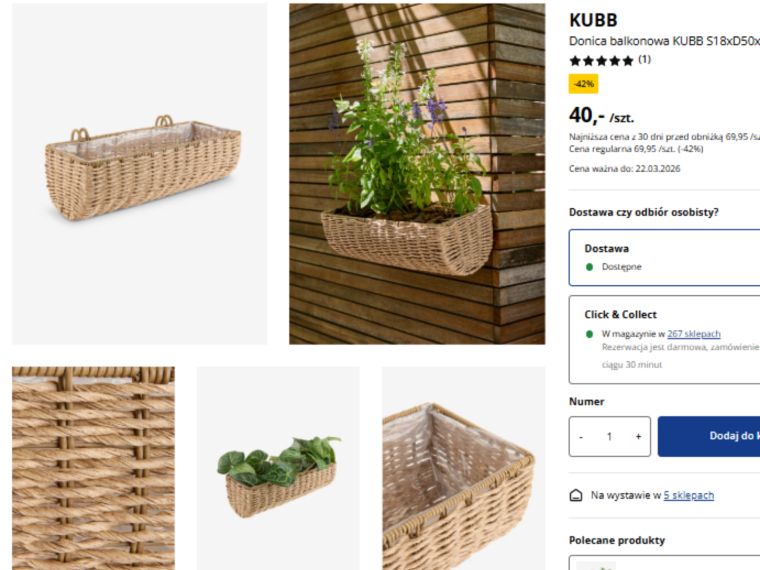Click the store display house icon

pos(576,495)
